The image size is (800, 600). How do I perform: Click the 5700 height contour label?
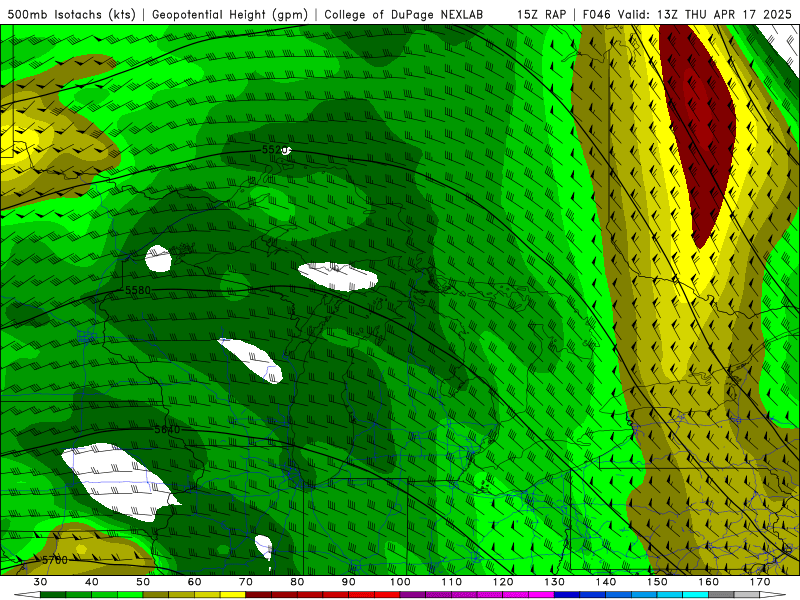click(x=55, y=560)
